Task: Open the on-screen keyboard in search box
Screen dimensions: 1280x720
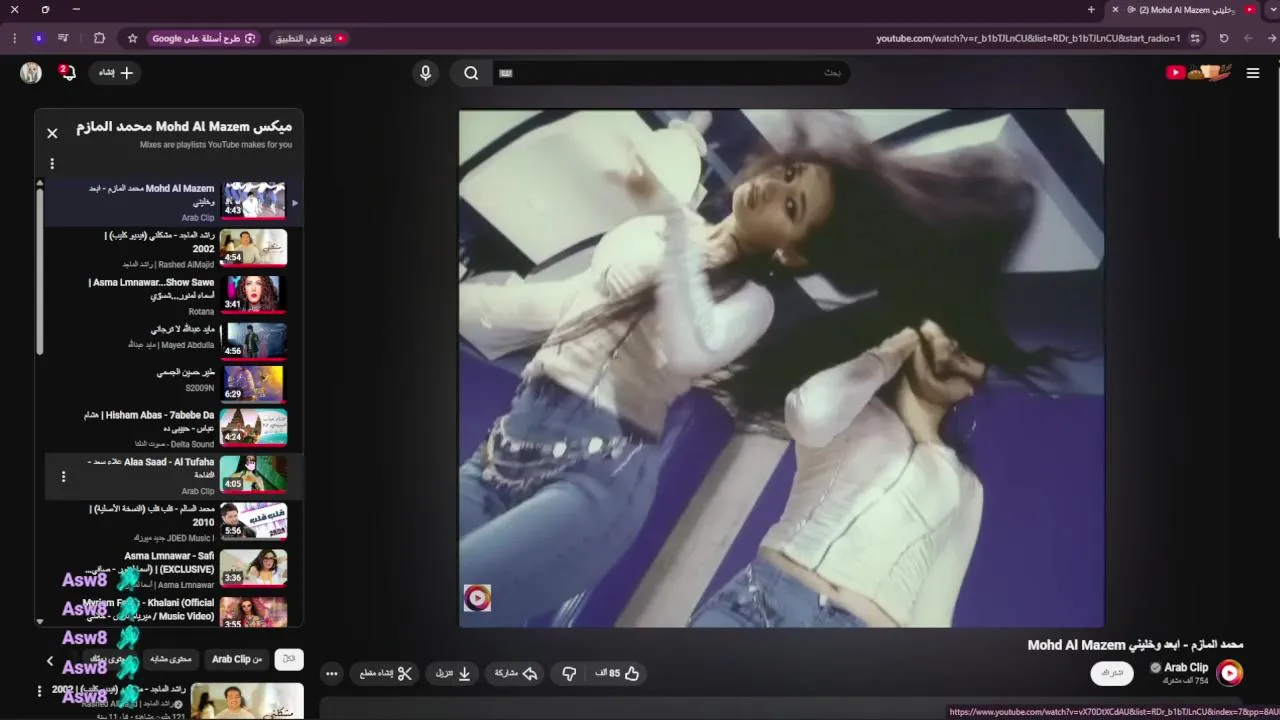Action: pyautogui.click(x=506, y=73)
